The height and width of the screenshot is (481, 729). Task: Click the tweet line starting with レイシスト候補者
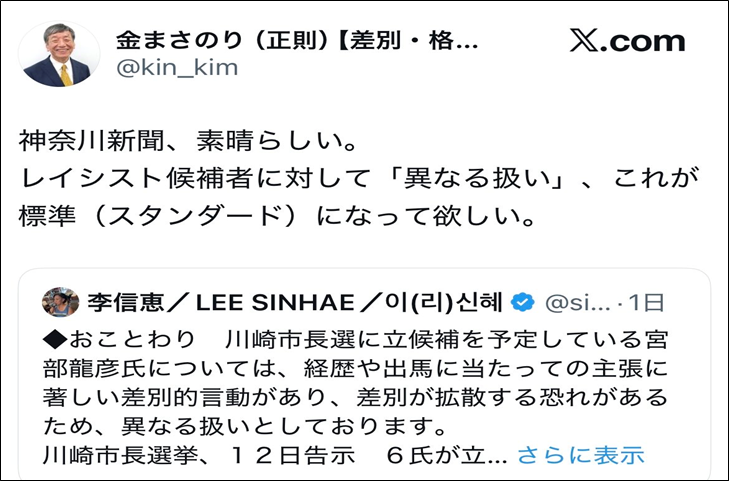[x=359, y=179]
